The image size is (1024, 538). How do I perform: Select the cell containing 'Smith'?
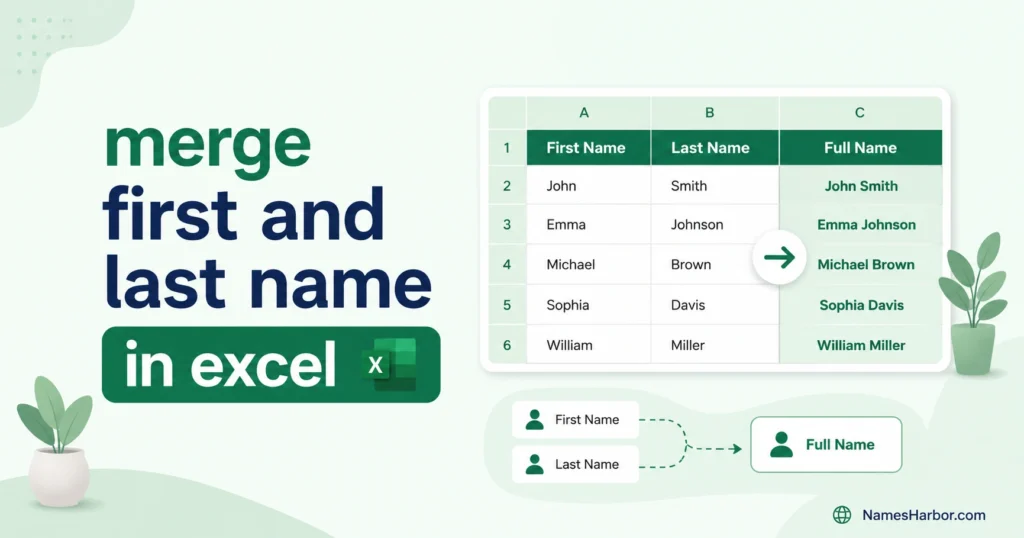coord(714,185)
